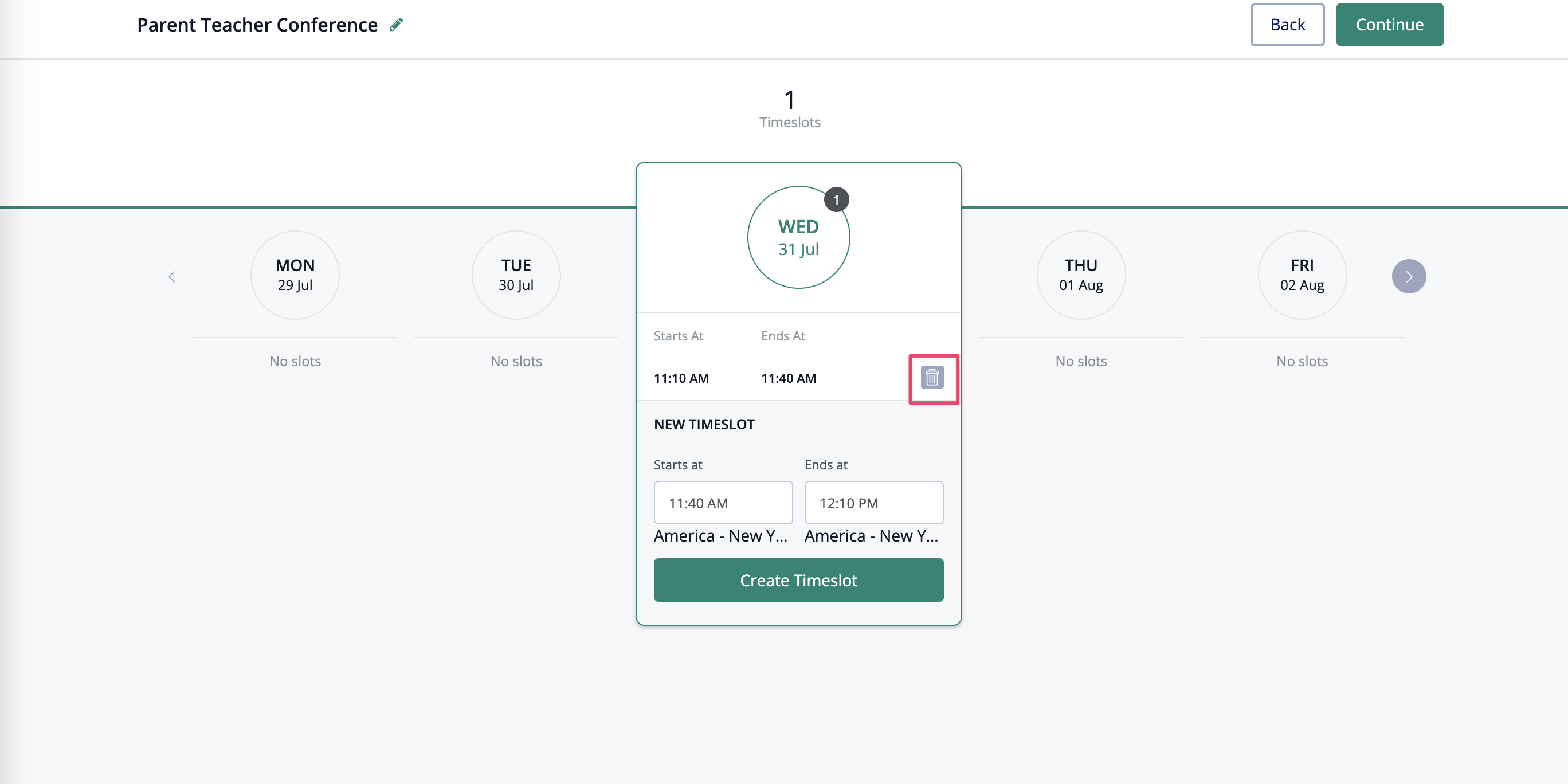Image resolution: width=1568 pixels, height=784 pixels.
Task: Select Monday 29 Jul day circle
Action: [x=295, y=275]
